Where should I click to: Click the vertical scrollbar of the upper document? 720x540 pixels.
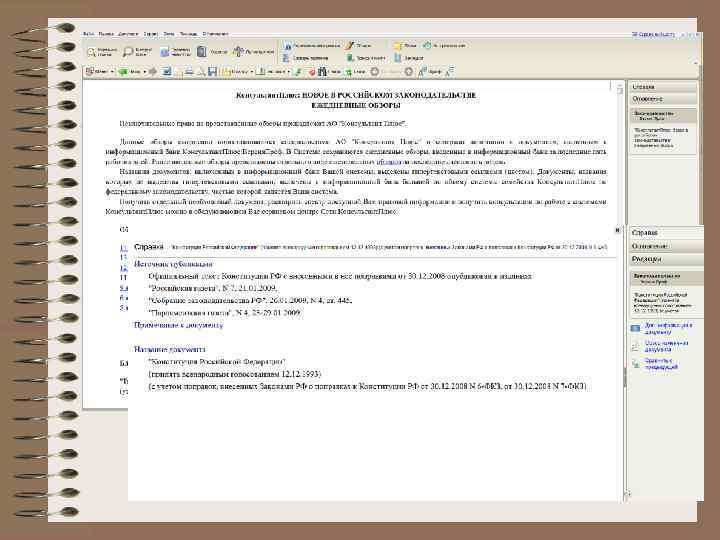click(619, 152)
